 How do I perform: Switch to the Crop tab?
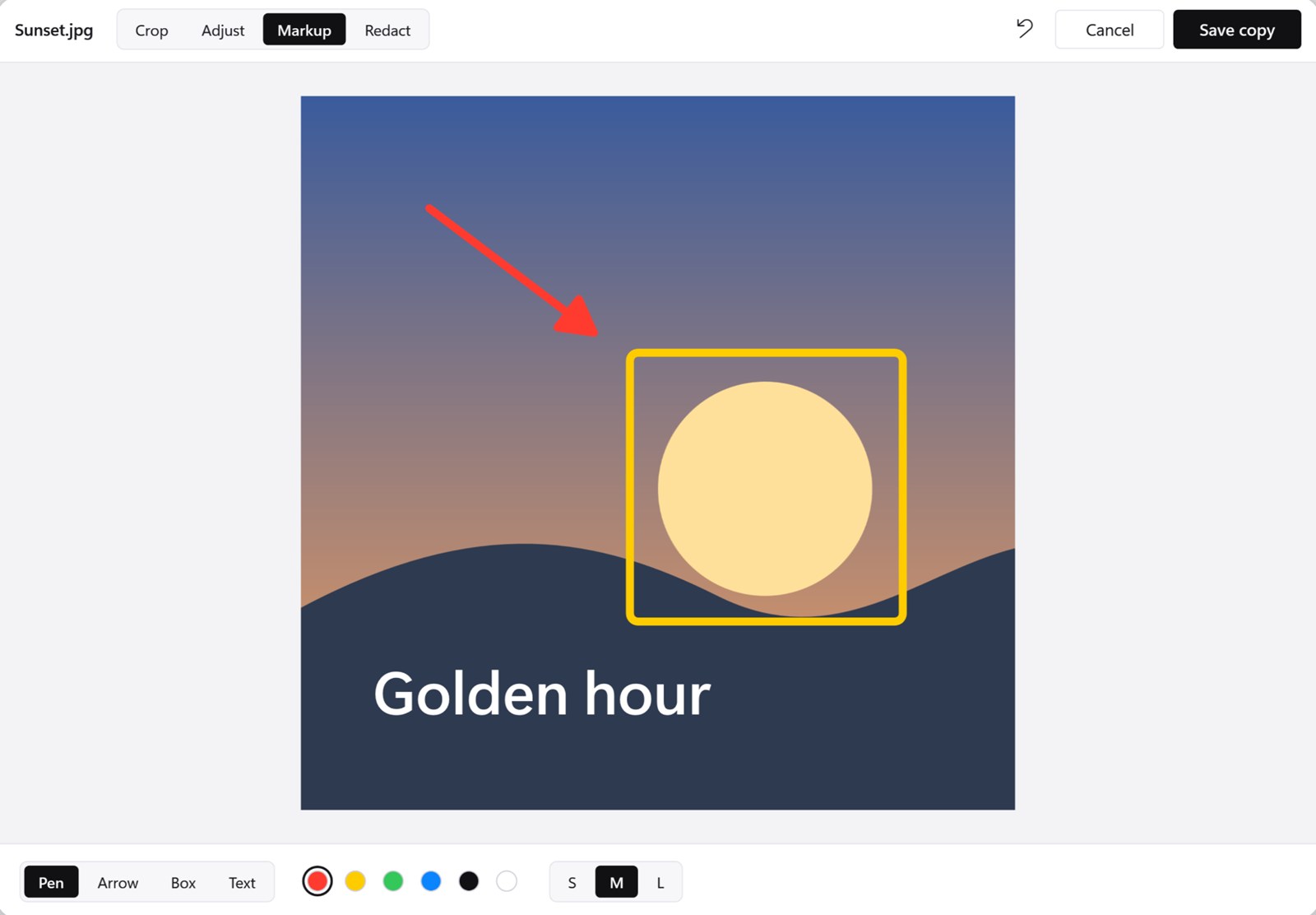(x=151, y=30)
